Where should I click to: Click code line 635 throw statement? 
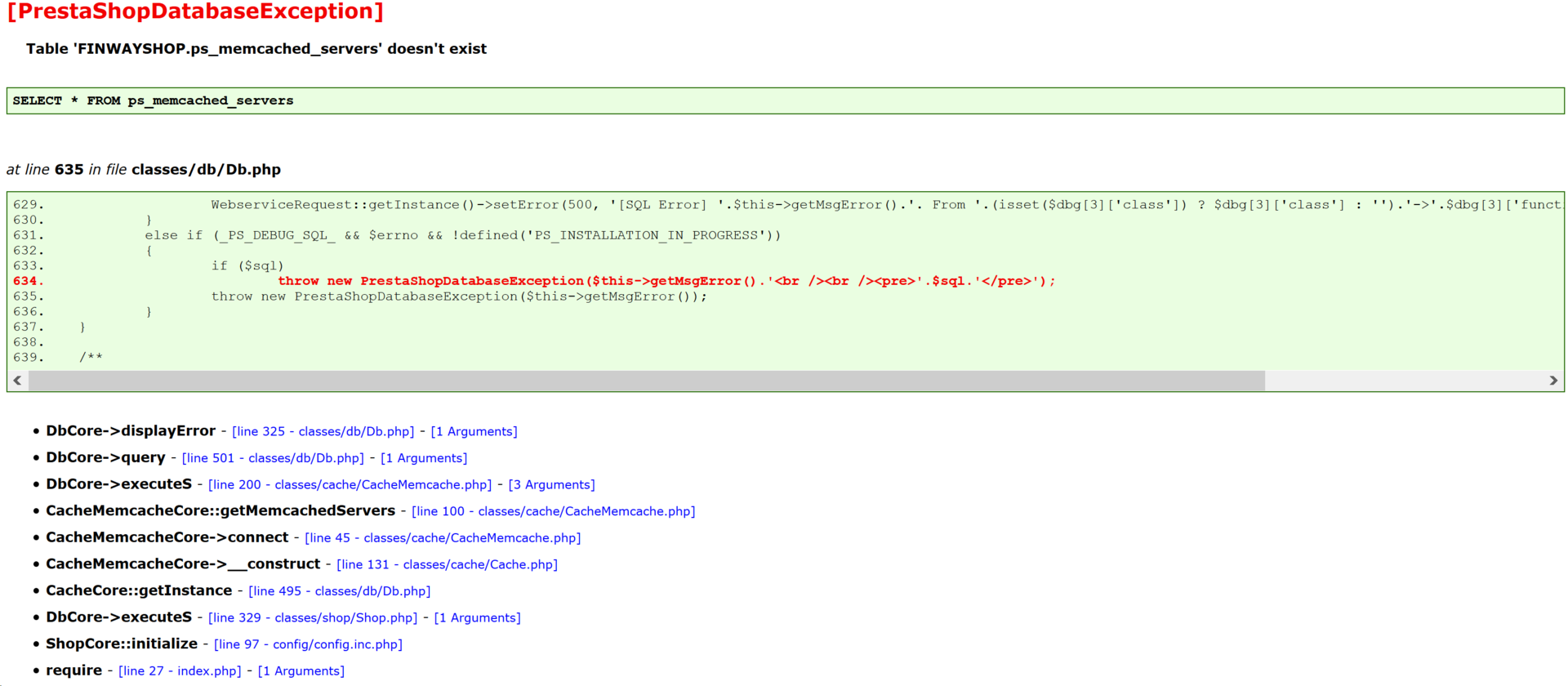tap(459, 296)
